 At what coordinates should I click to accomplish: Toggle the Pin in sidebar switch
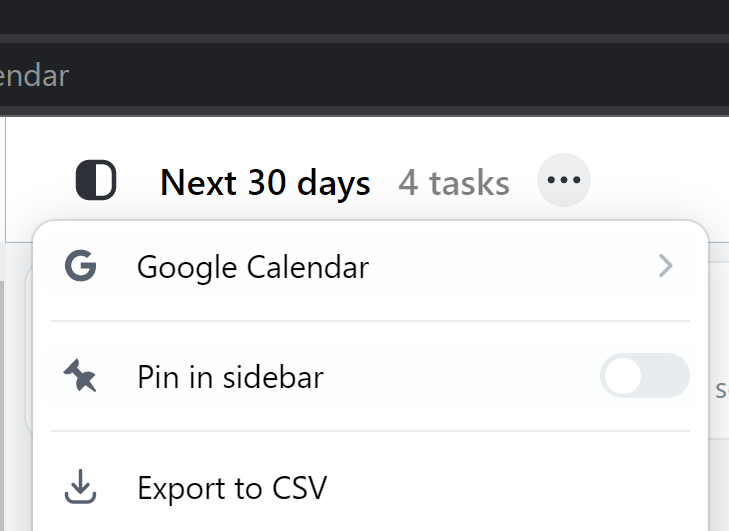click(x=645, y=376)
